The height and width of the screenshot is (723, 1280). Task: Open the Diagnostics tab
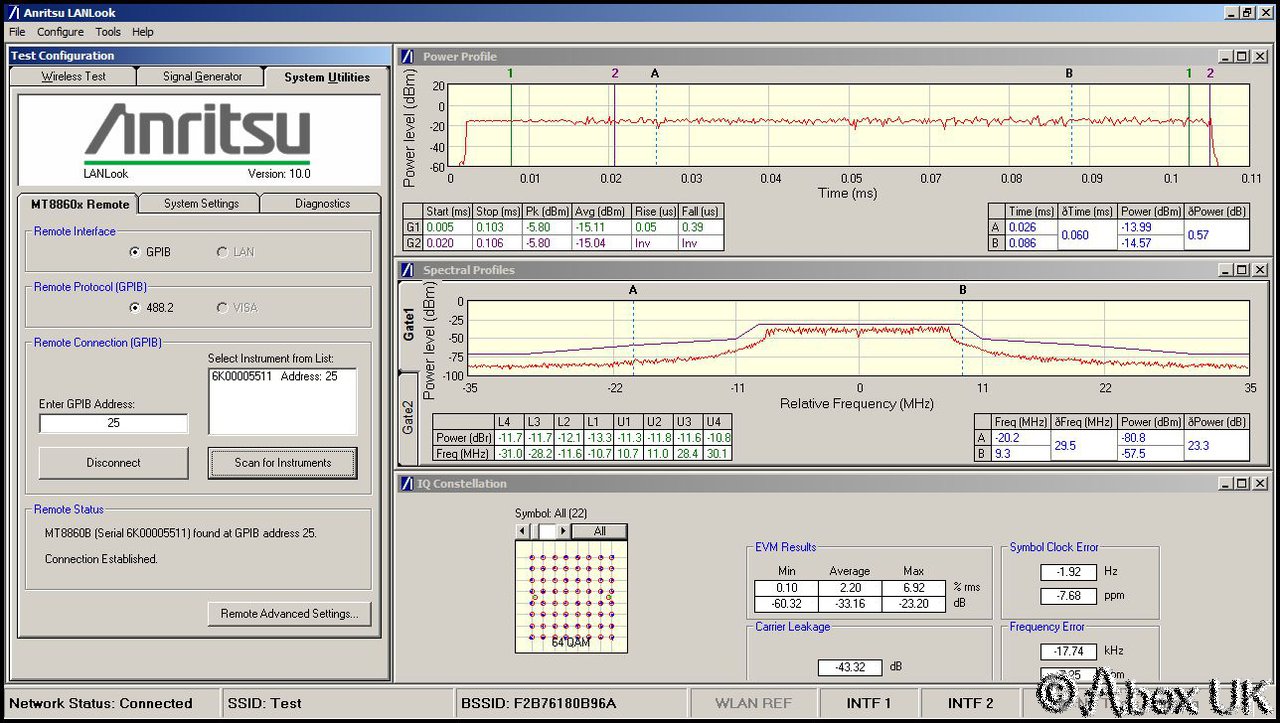(322, 204)
